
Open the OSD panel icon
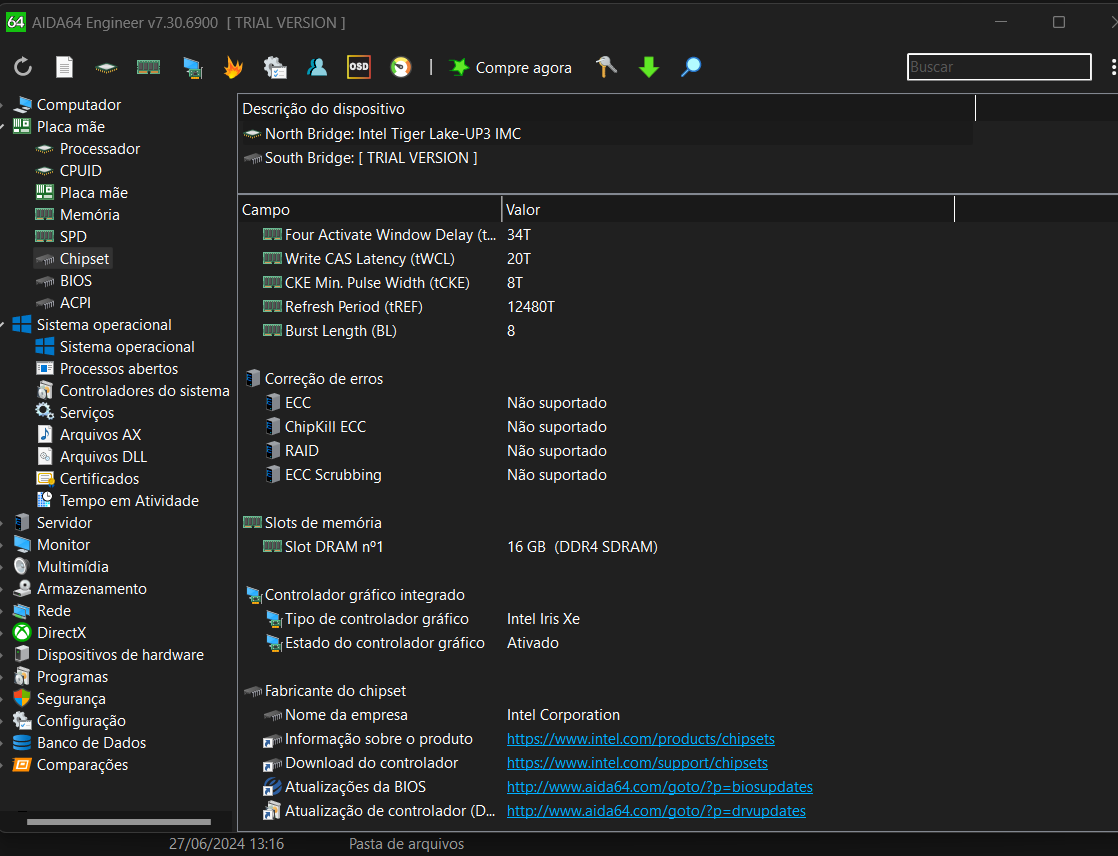pos(358,67)
